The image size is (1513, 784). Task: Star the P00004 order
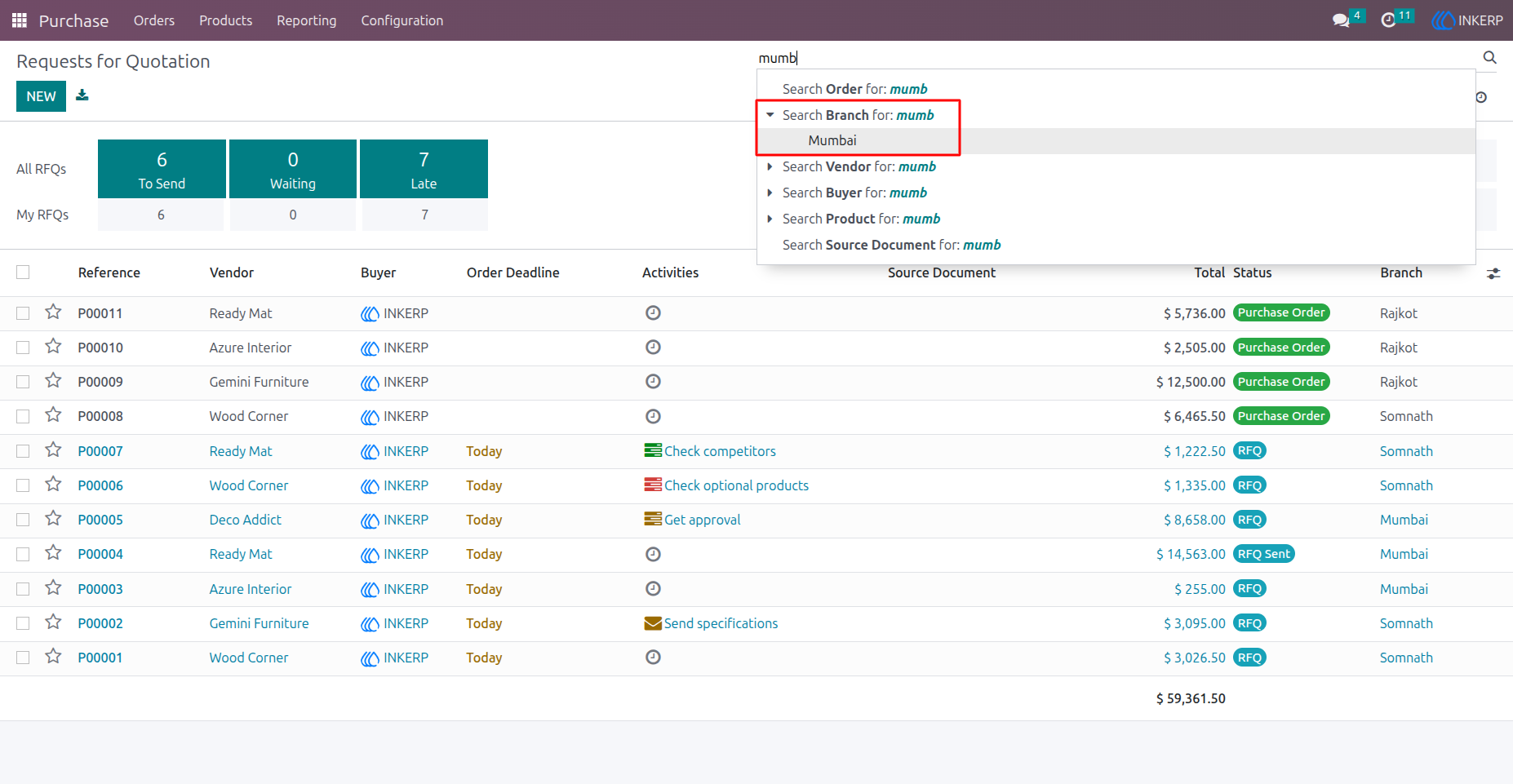click(53, 552)
